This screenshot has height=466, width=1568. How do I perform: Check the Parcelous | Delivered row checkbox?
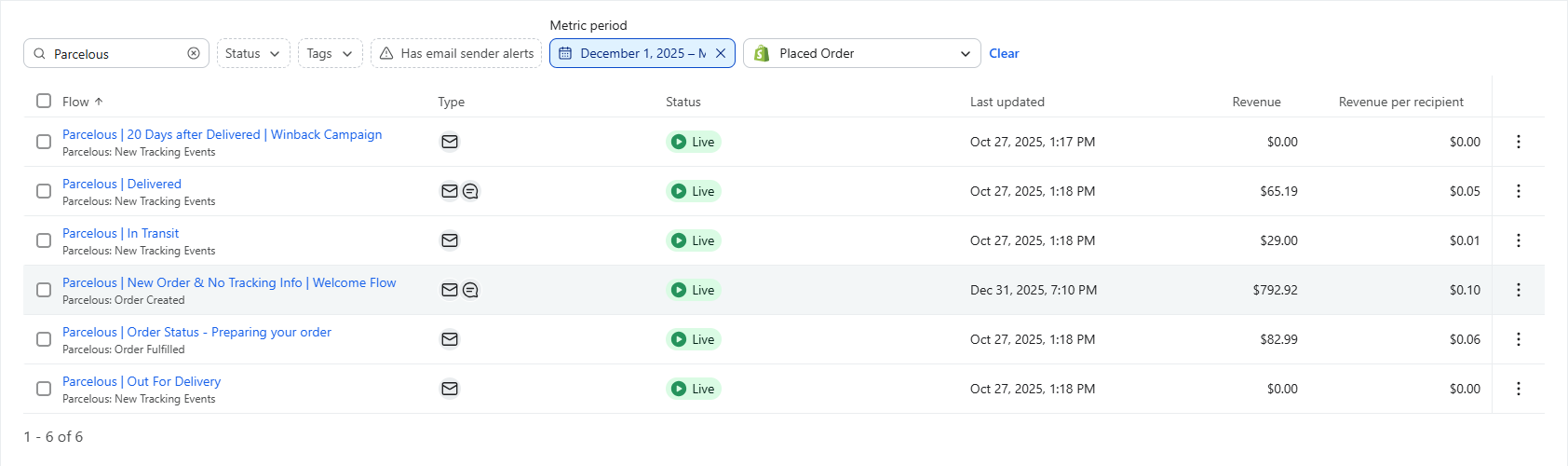[44, 191]
